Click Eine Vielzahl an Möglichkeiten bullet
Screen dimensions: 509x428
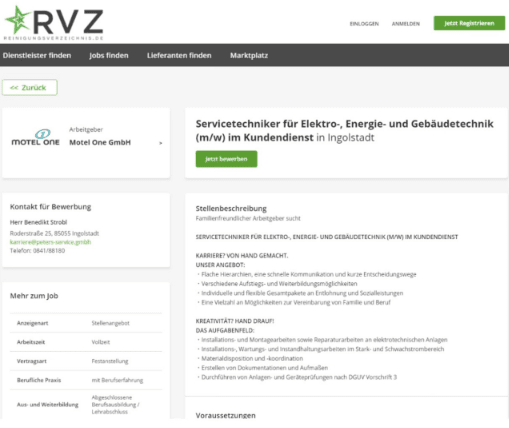pos(296,302)
